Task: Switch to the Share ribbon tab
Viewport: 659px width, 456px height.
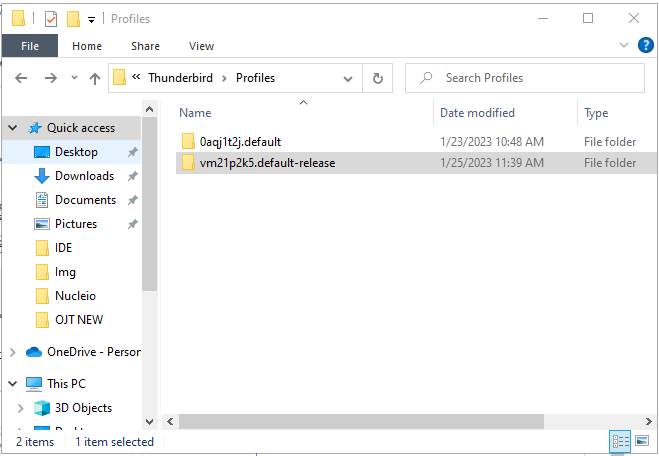Action: click(145, 46)
